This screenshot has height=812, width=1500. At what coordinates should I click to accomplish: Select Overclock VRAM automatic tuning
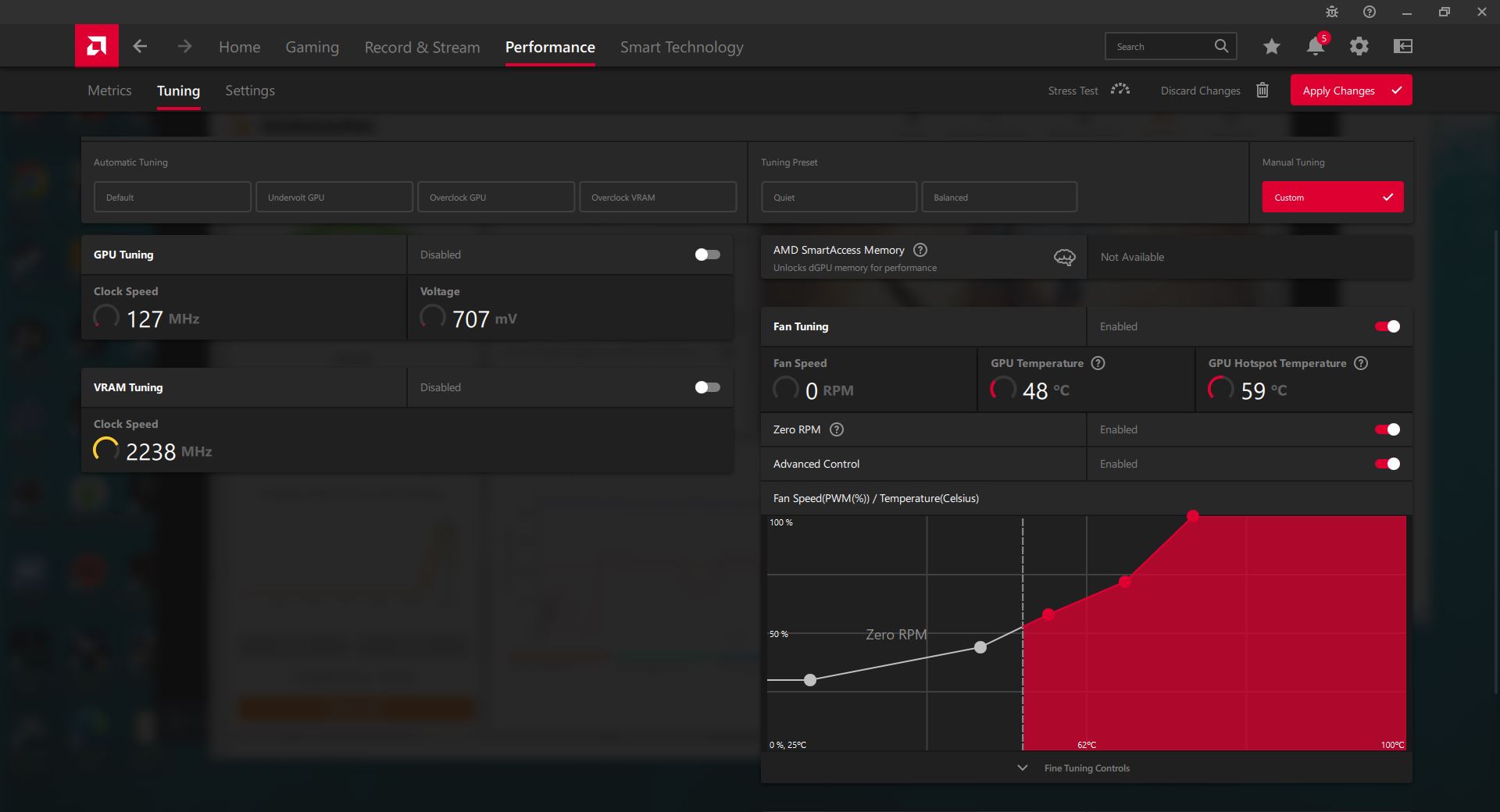658,198
